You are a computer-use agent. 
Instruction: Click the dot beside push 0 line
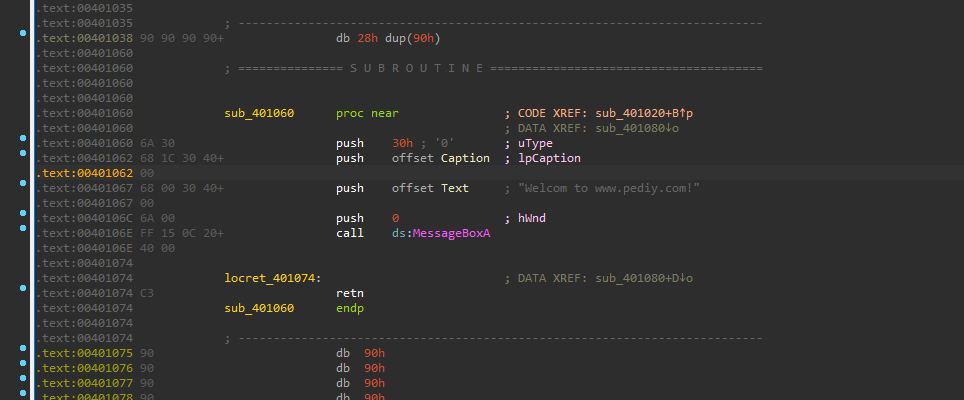point(23,218)
